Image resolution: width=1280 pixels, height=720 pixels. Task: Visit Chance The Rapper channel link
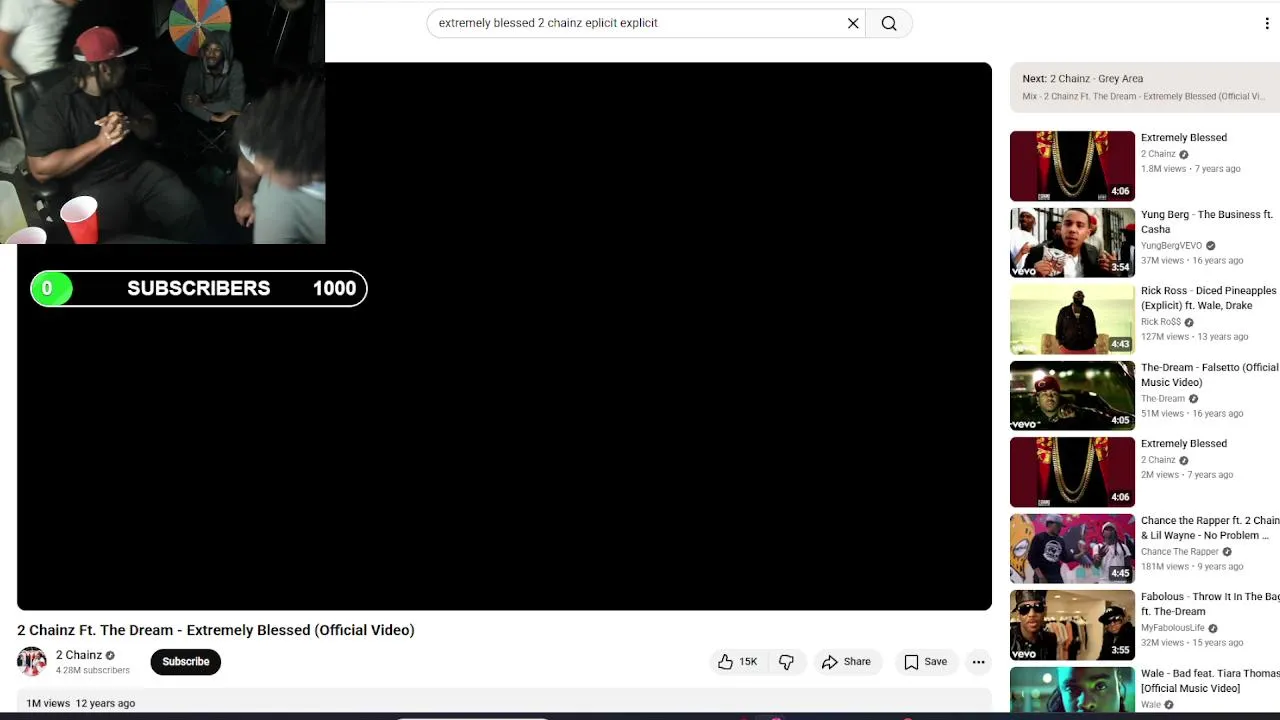coord(1180,552)
